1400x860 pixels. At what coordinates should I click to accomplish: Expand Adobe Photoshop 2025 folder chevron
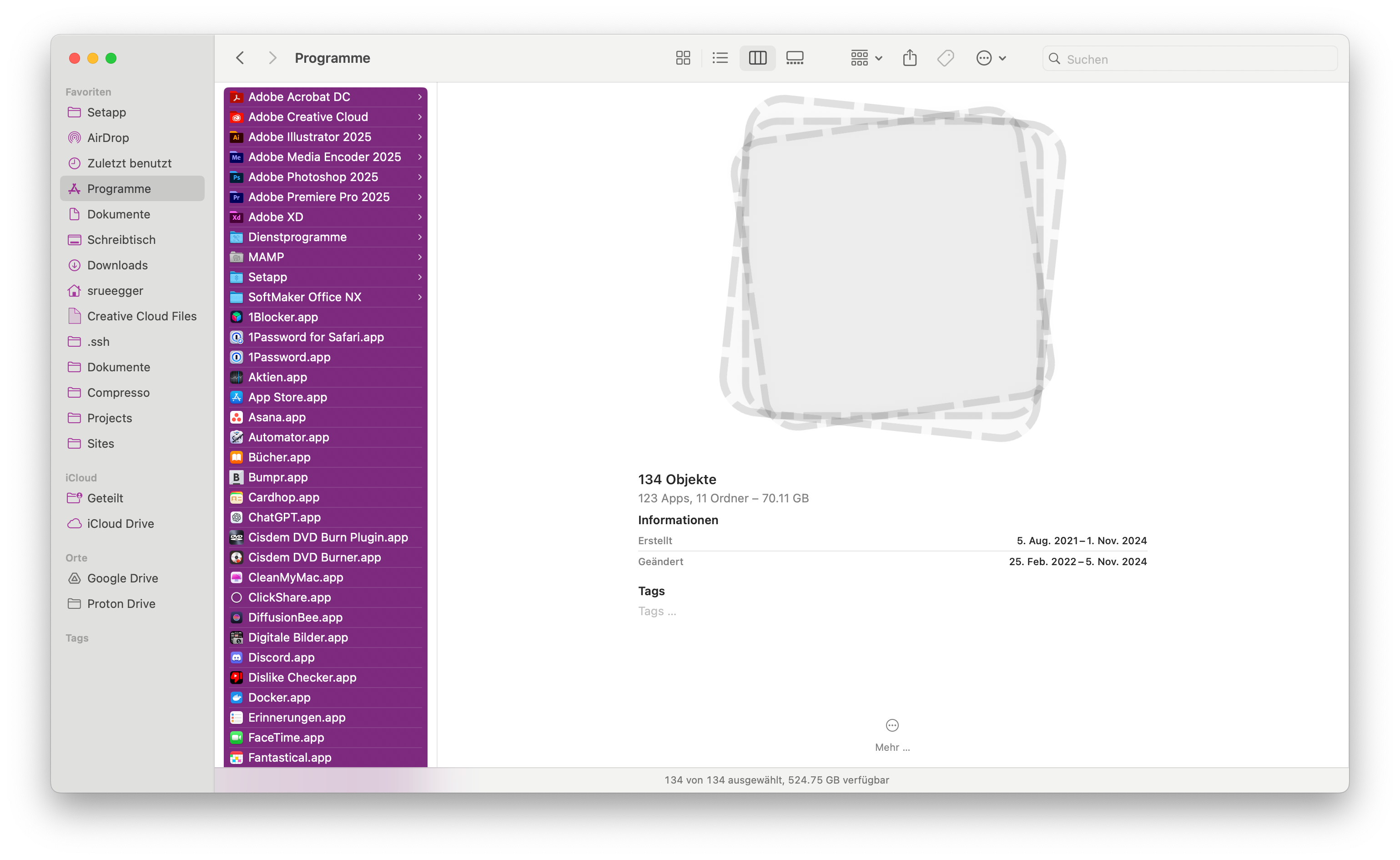(419, 177)
